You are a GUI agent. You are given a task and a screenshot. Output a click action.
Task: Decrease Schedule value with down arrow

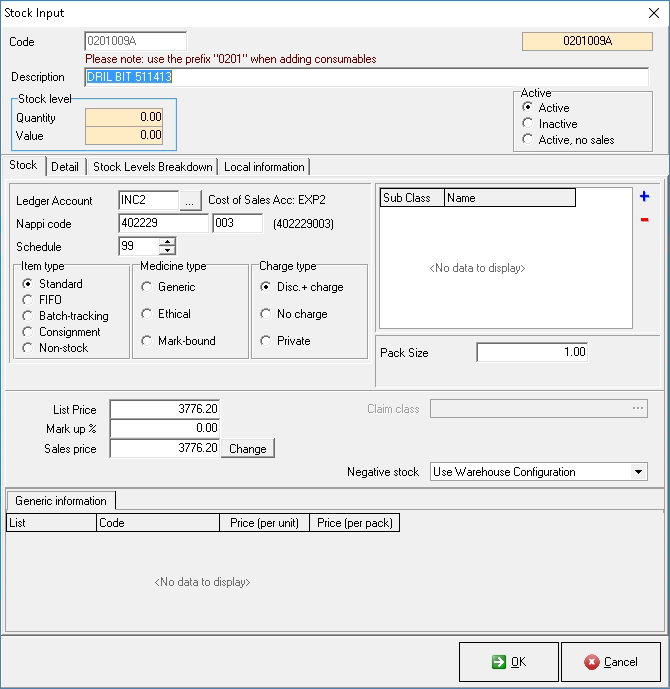pyautogui.click(x=167, y=251)
